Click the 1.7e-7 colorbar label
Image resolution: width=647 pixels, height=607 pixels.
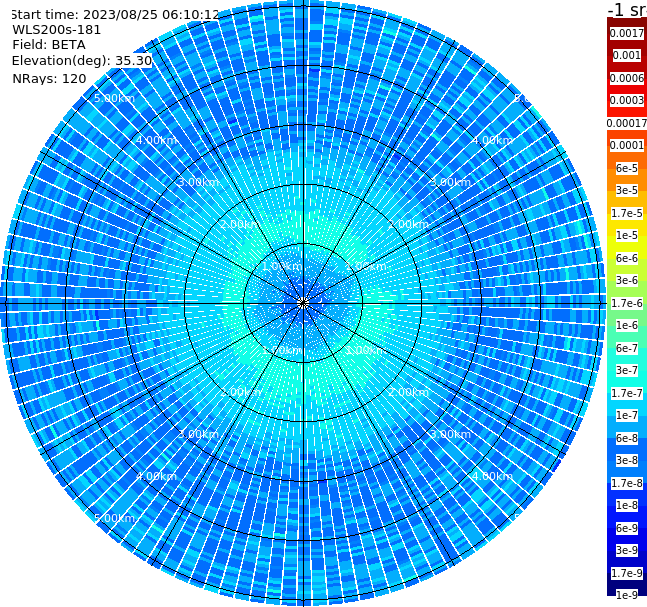click(627, 393)
